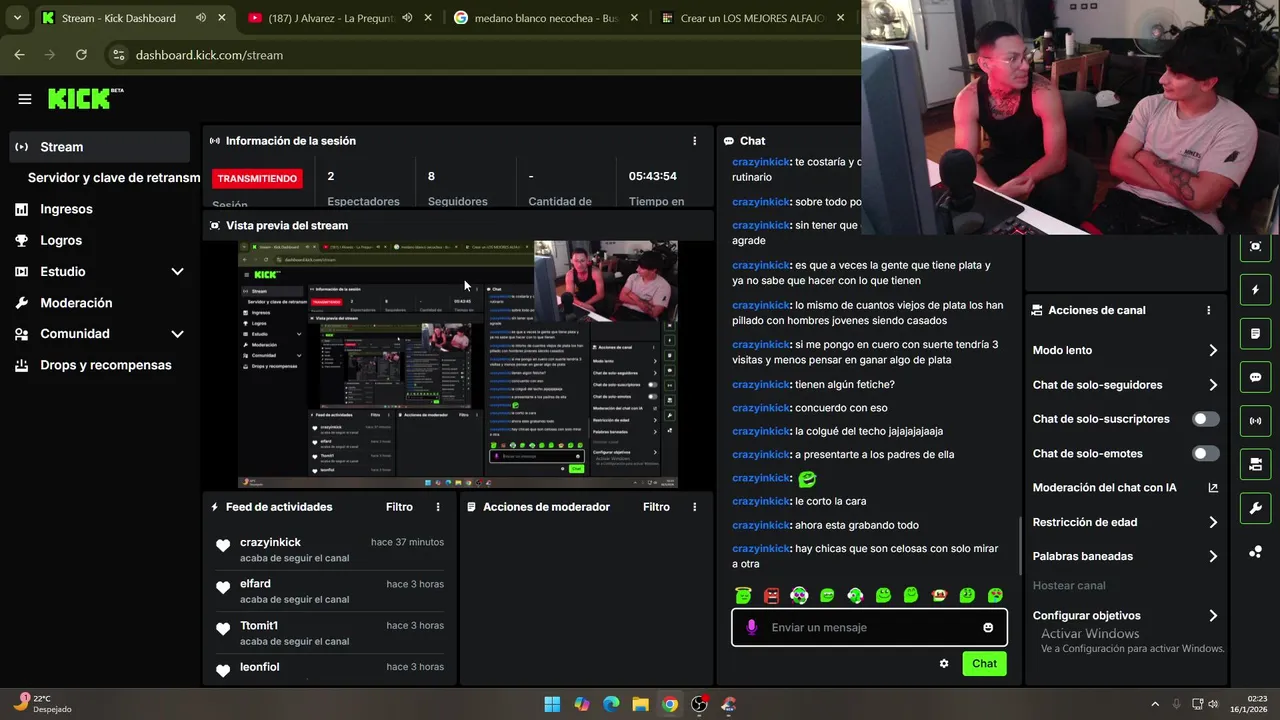
Task: Click the Chat panel speech bubble icon
Action: (x=729, y=141)
